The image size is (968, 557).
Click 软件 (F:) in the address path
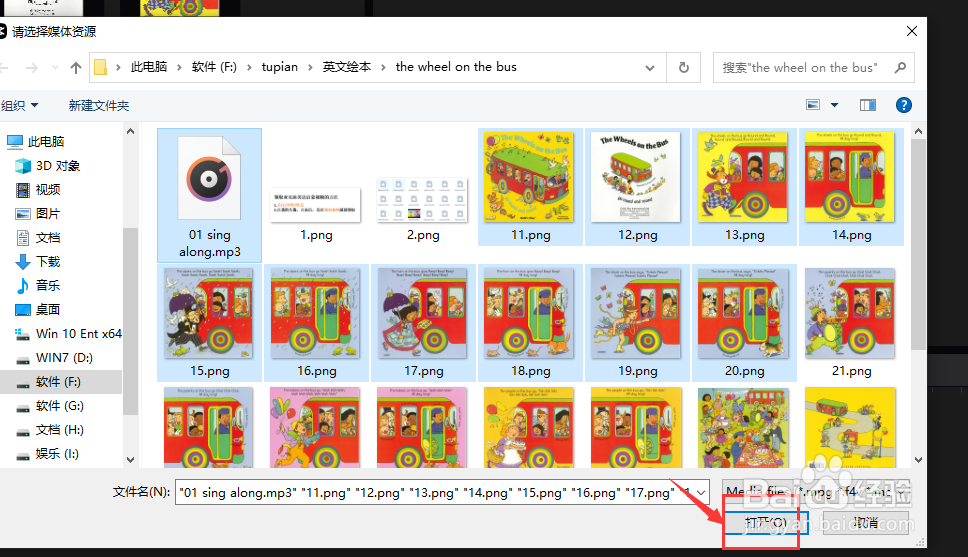tap(214, 67)
